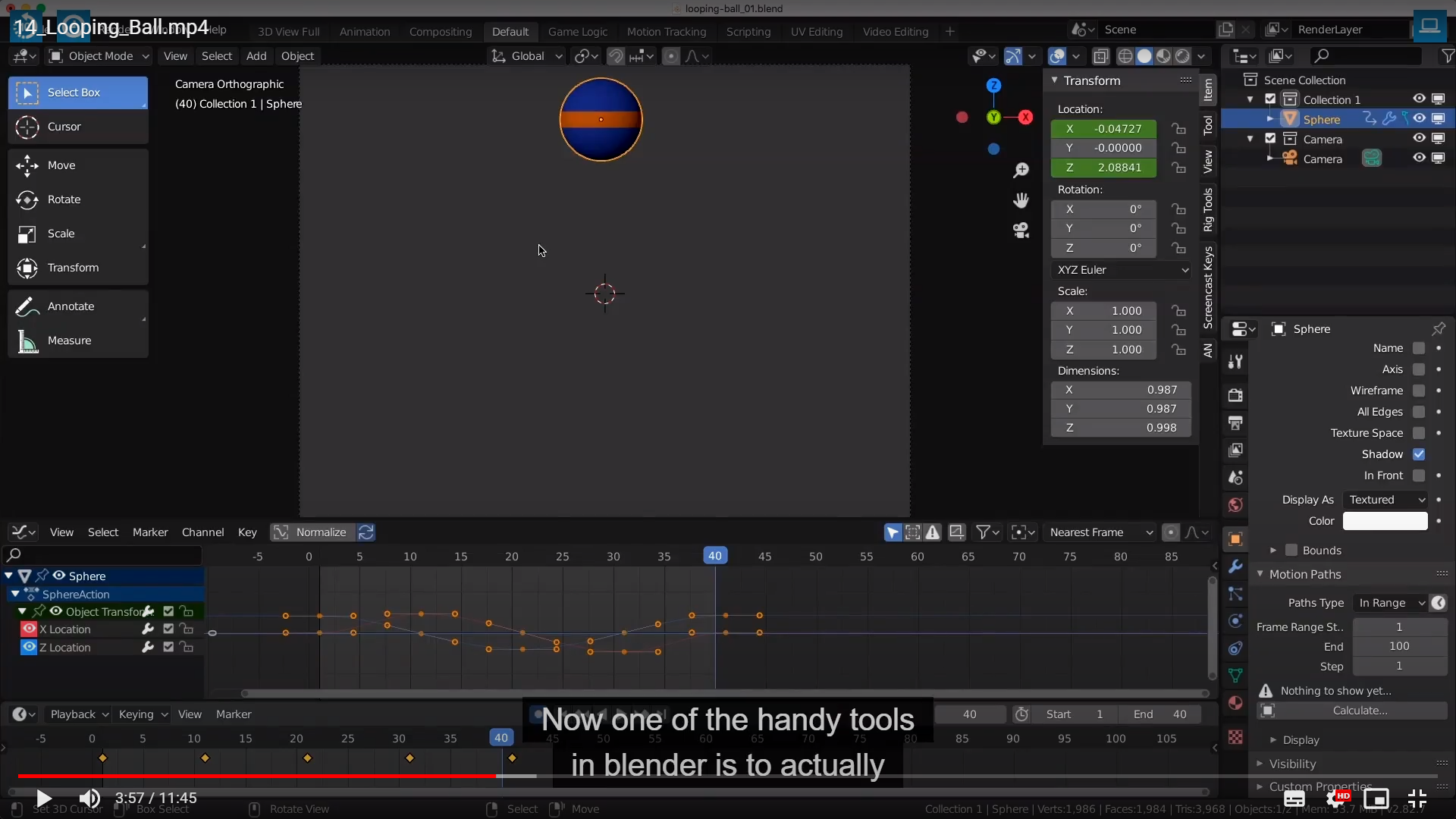Open the Key menu in graph editor
Viewport: 1456px width, 819px height.
(x=247, y=532)
